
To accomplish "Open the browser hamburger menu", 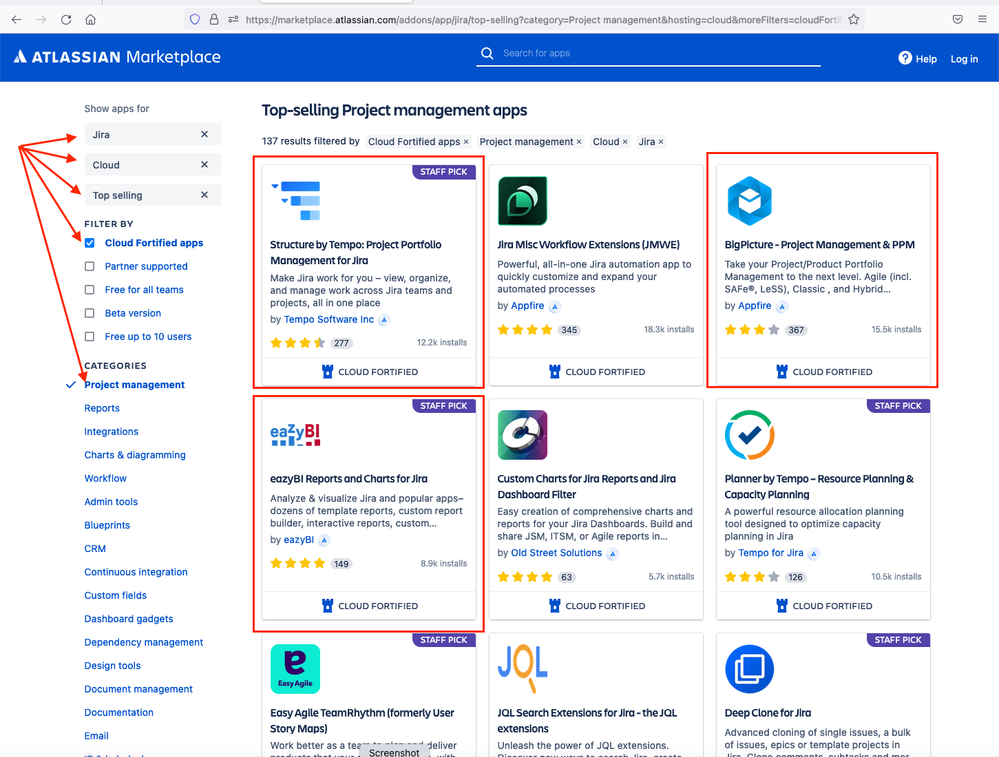I will (x=982, y=19).
